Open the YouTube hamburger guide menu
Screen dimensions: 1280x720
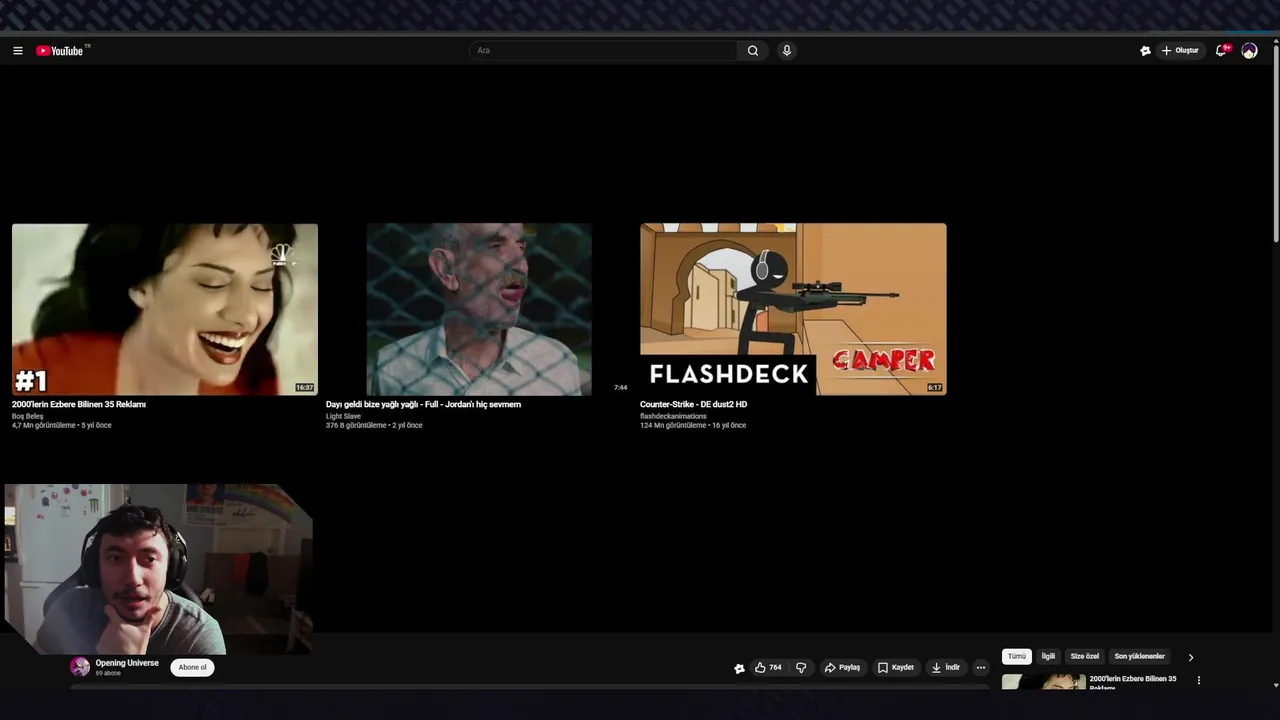pos(17,51)
